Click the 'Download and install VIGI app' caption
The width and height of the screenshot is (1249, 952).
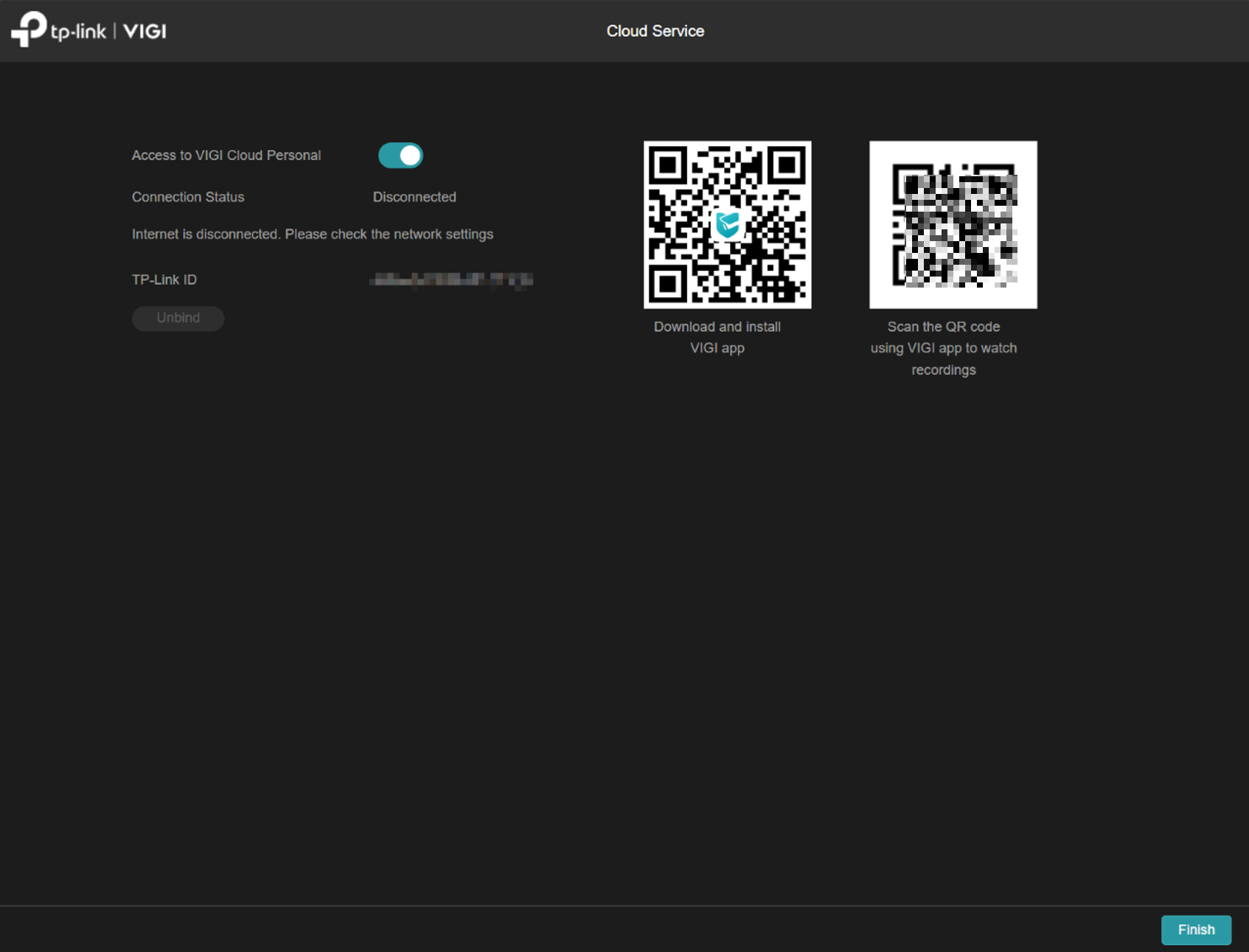[717, 337]
